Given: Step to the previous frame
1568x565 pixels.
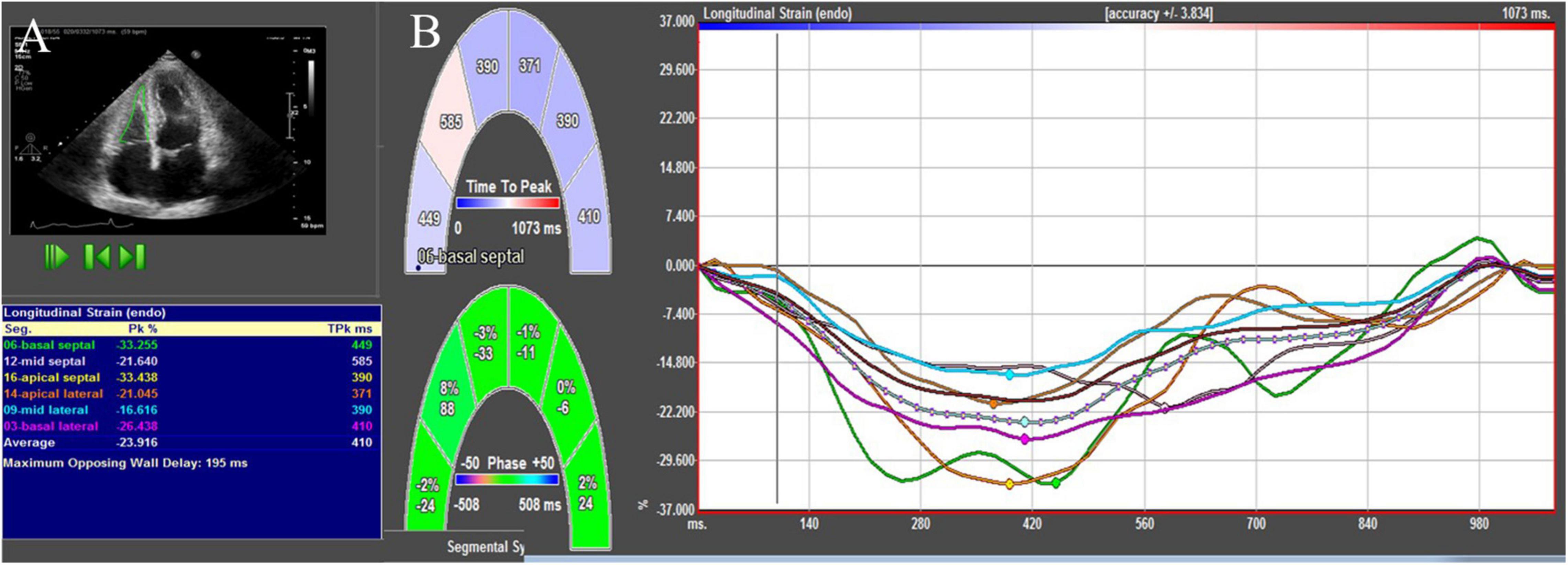Looking at the screenshot, I should 97,257.
